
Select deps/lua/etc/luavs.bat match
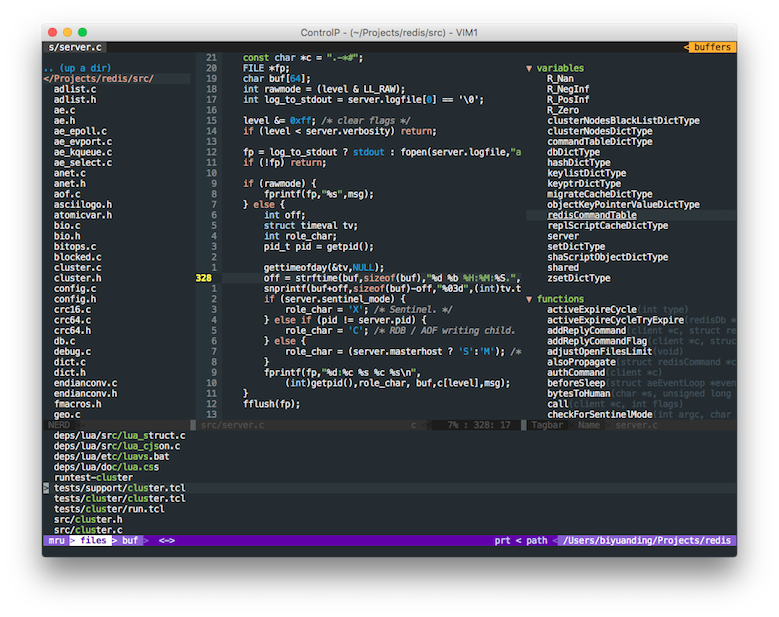coord(111,457)
